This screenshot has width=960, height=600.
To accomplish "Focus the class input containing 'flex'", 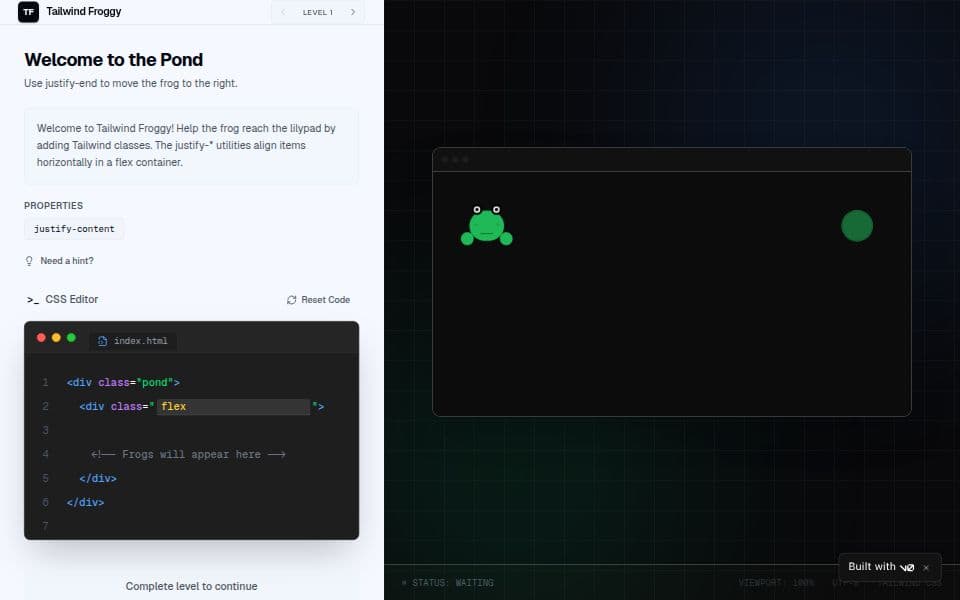I will click(233, 407).
